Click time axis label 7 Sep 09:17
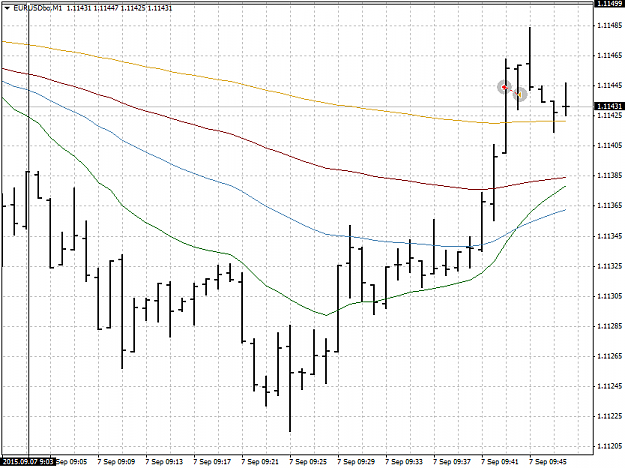 [212, 462]
